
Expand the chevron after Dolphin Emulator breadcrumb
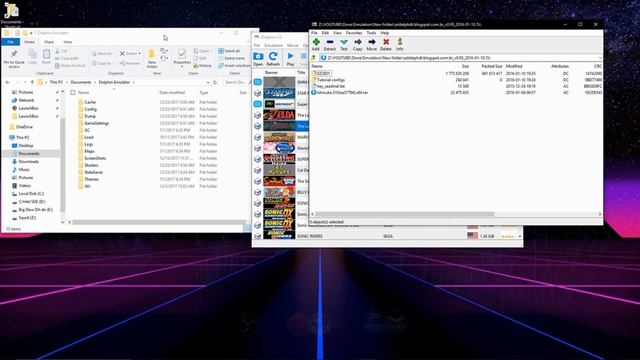133,82
